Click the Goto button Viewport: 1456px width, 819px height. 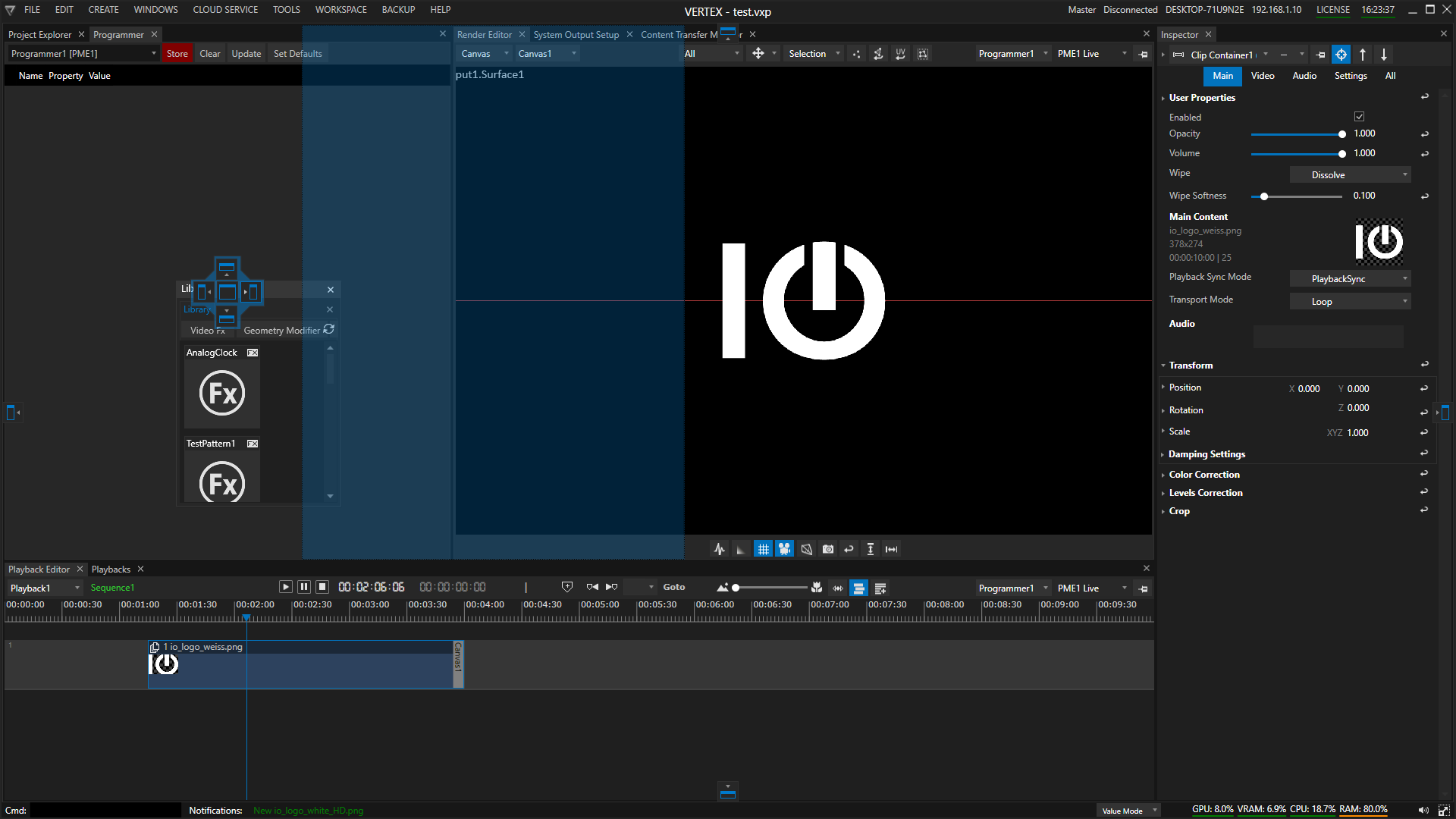coord(673,587)
